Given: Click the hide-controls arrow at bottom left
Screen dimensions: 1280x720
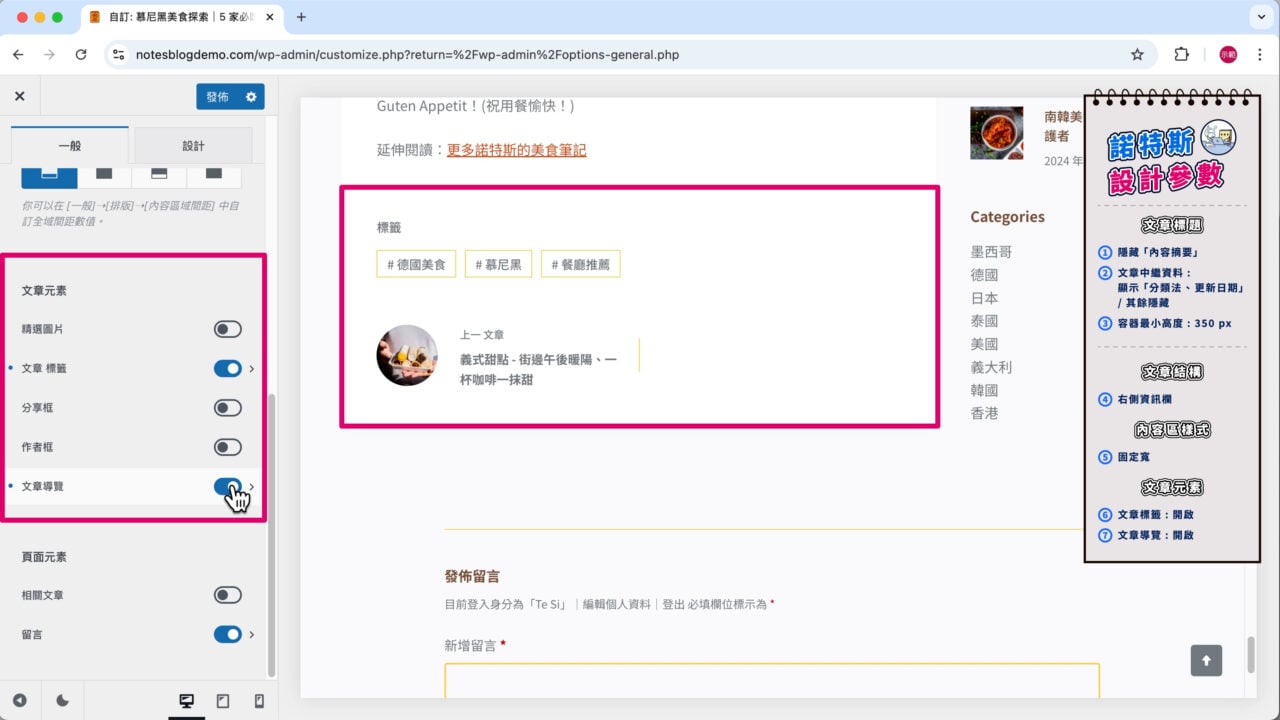Looking at the screenshot, I should tap(19, 701).
